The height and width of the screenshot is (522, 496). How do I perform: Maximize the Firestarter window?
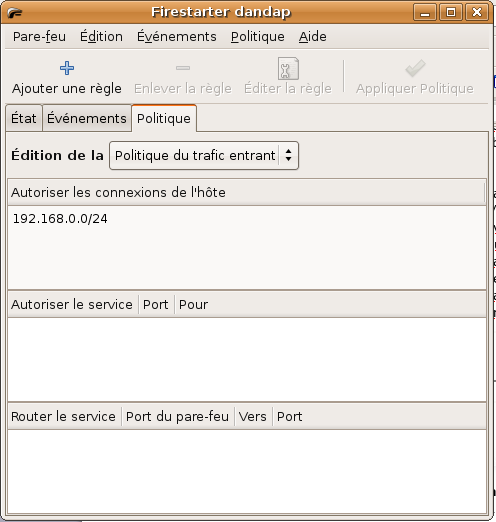451,13
